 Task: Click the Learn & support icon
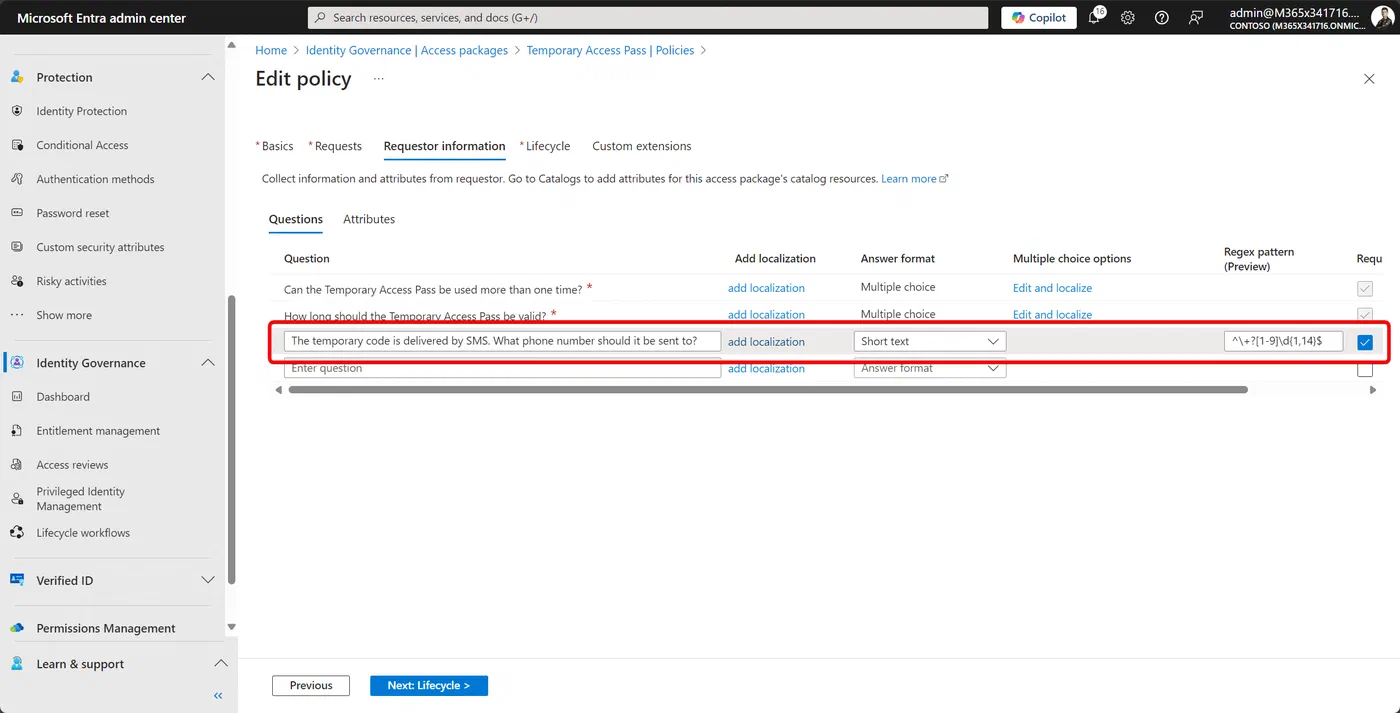[x=17, y=664]
